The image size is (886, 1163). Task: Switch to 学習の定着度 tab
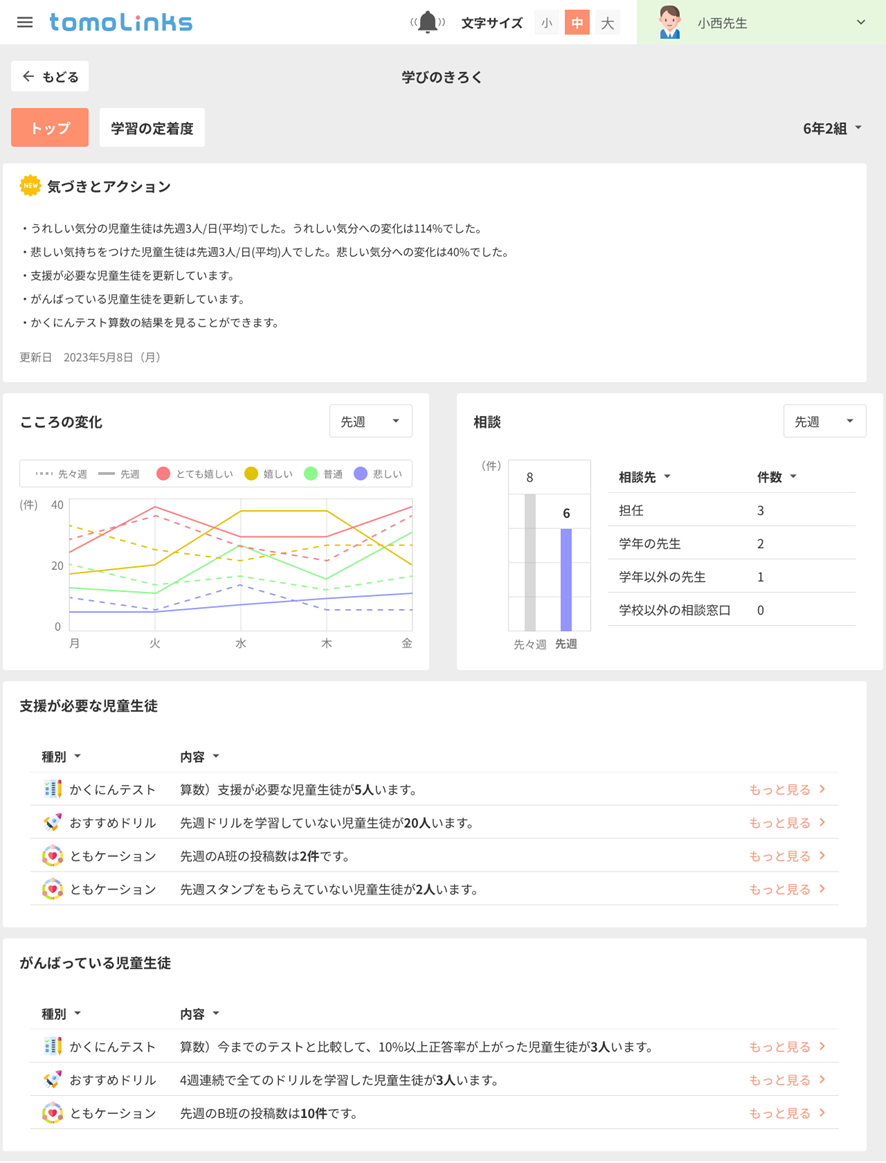152,128
